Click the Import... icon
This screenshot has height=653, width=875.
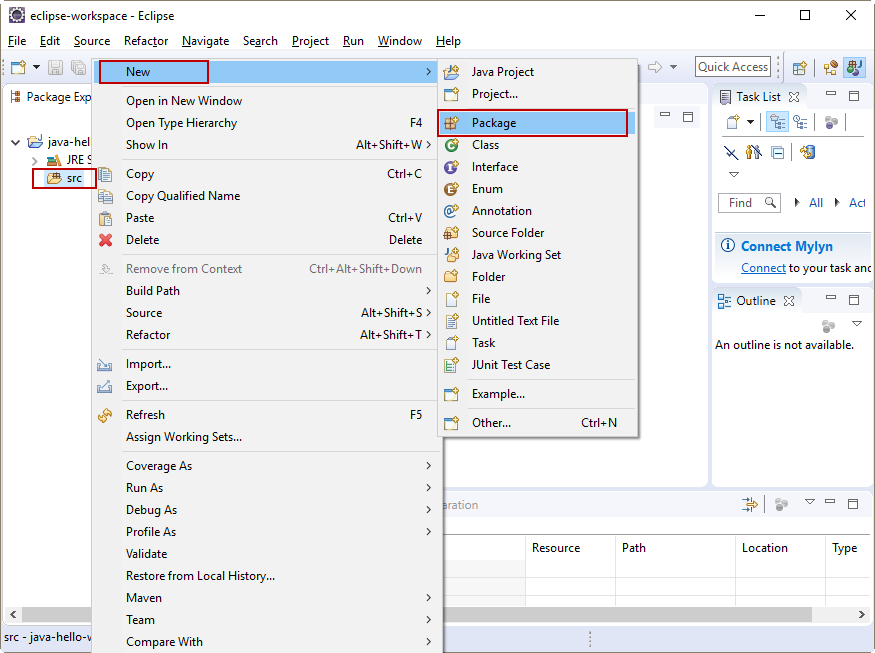(x=105, y=364)
